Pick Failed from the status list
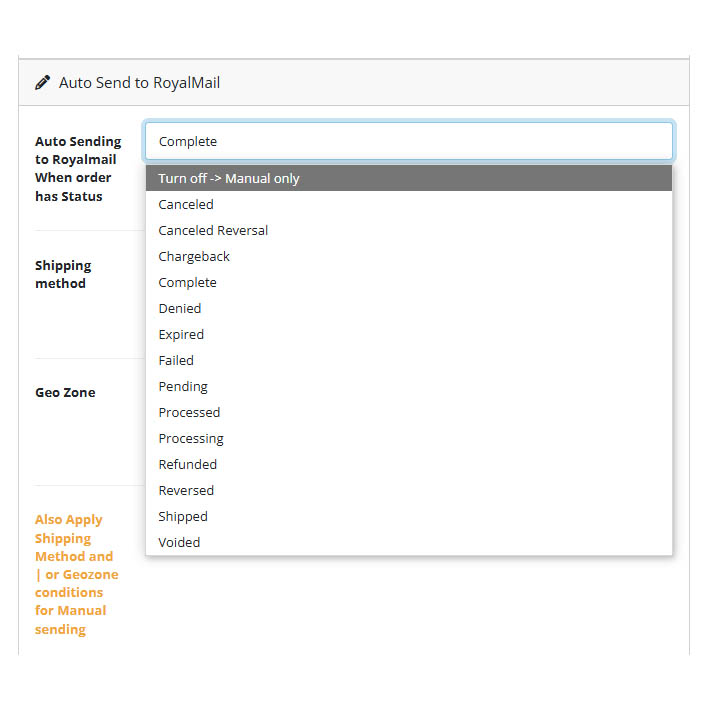 pos(409,360)
